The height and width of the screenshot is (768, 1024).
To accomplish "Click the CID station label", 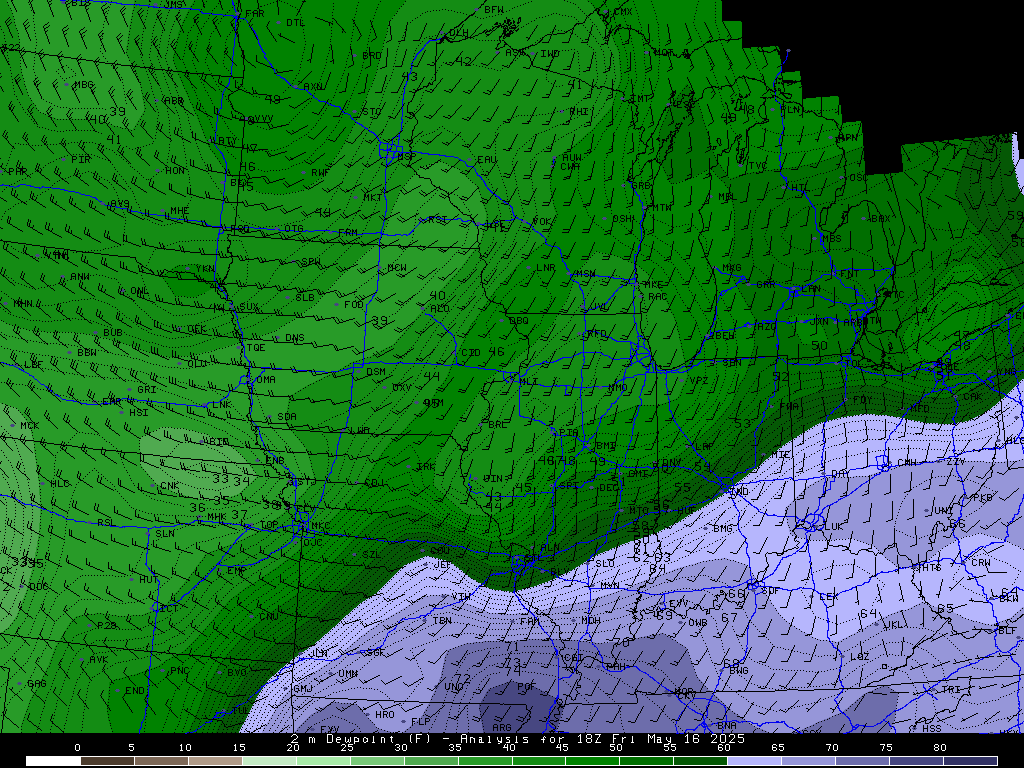I will tap(471, 353).
